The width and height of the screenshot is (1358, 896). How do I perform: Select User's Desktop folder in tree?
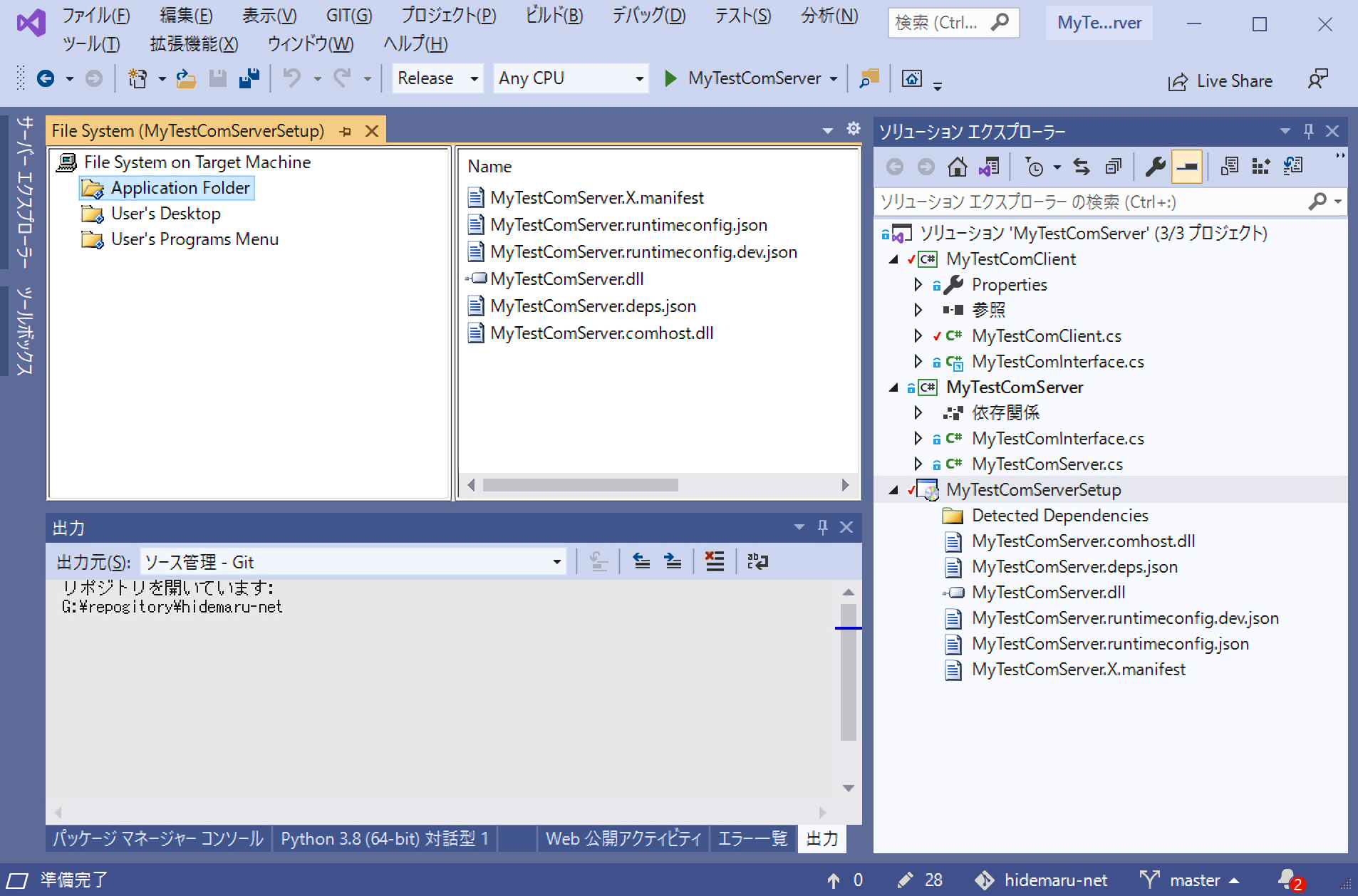pos(165,214)
